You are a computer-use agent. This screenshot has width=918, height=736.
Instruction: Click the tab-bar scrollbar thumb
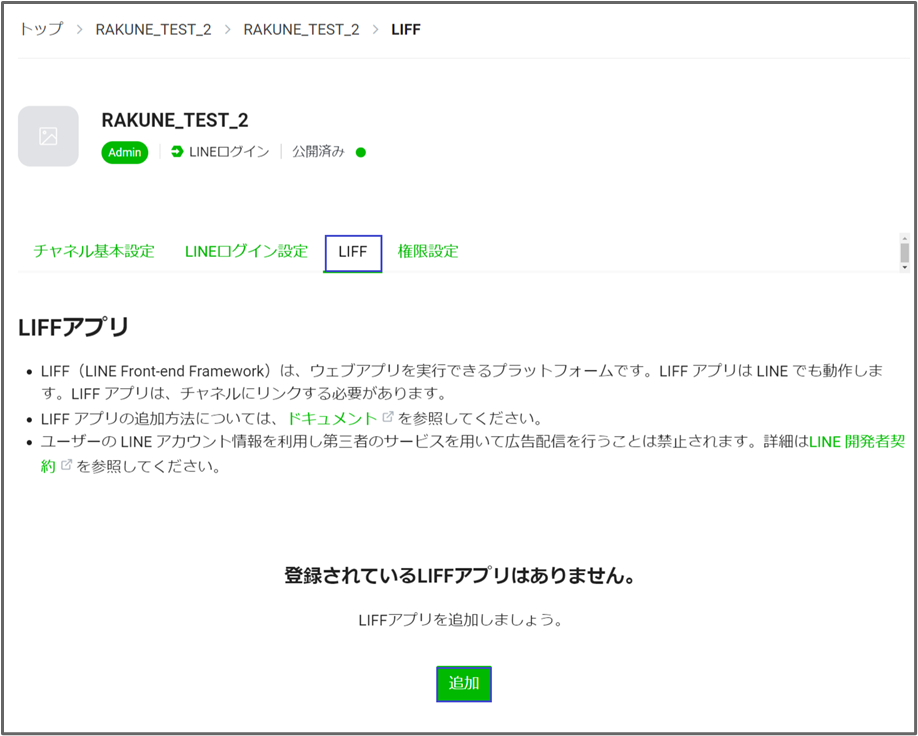click(905, 253)
